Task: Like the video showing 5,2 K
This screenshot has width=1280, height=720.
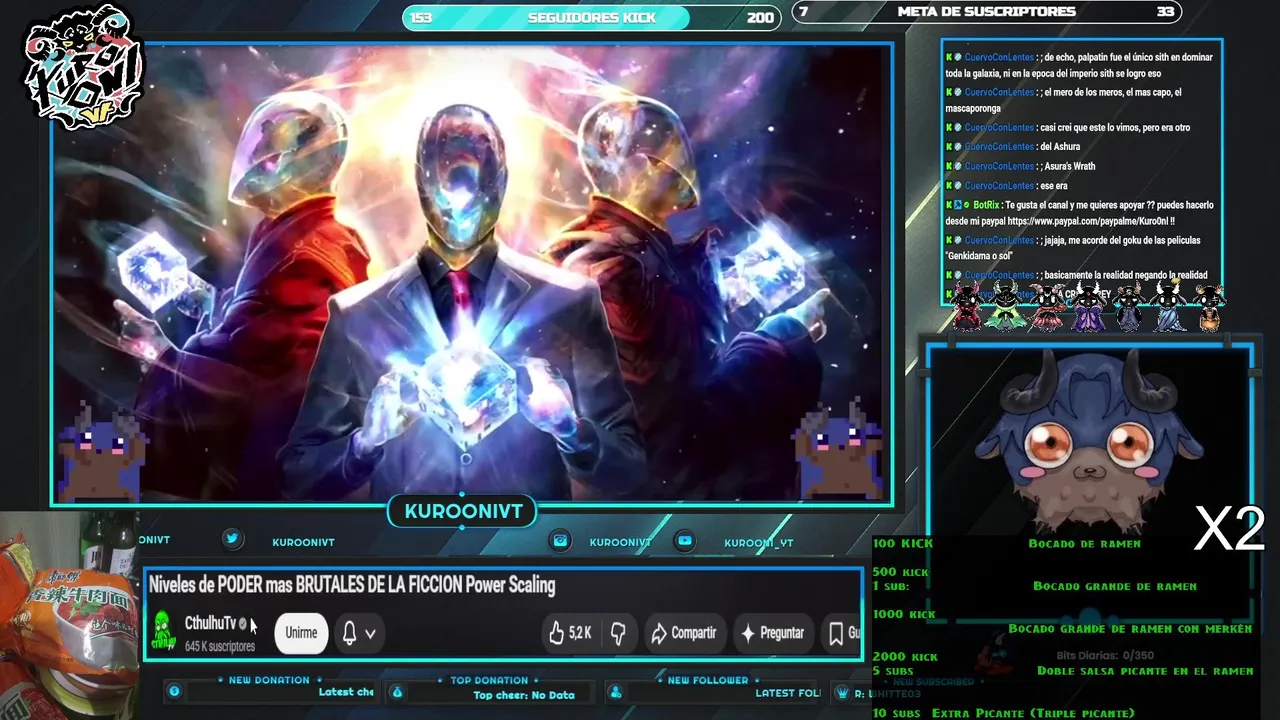Action: [570, 633]
